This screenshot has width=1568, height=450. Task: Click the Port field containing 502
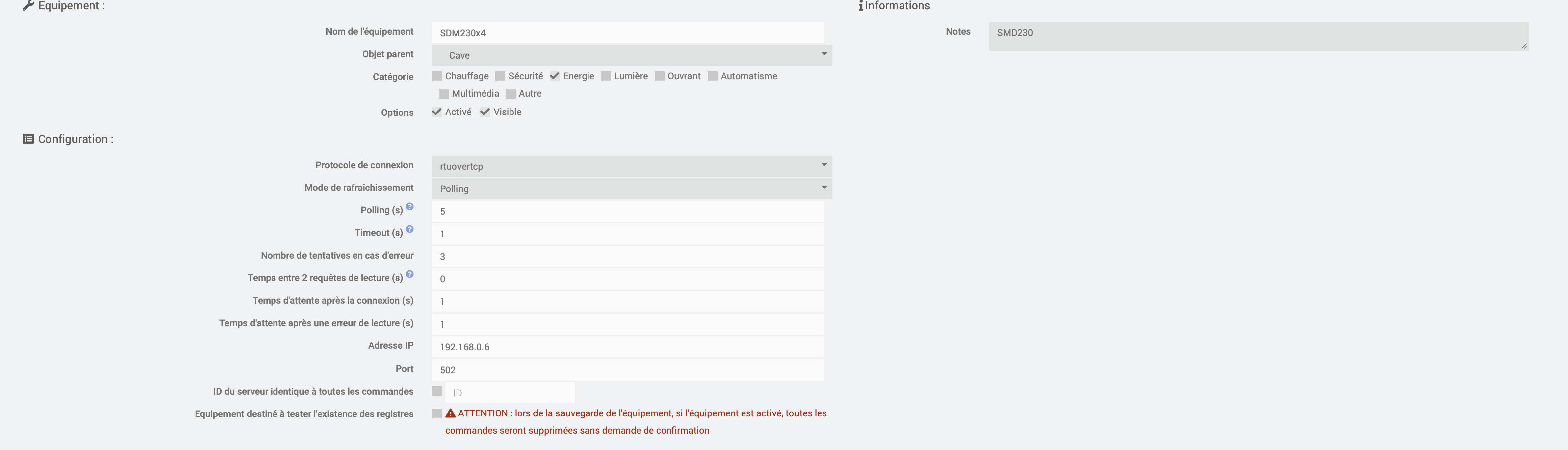click(628, 370)
